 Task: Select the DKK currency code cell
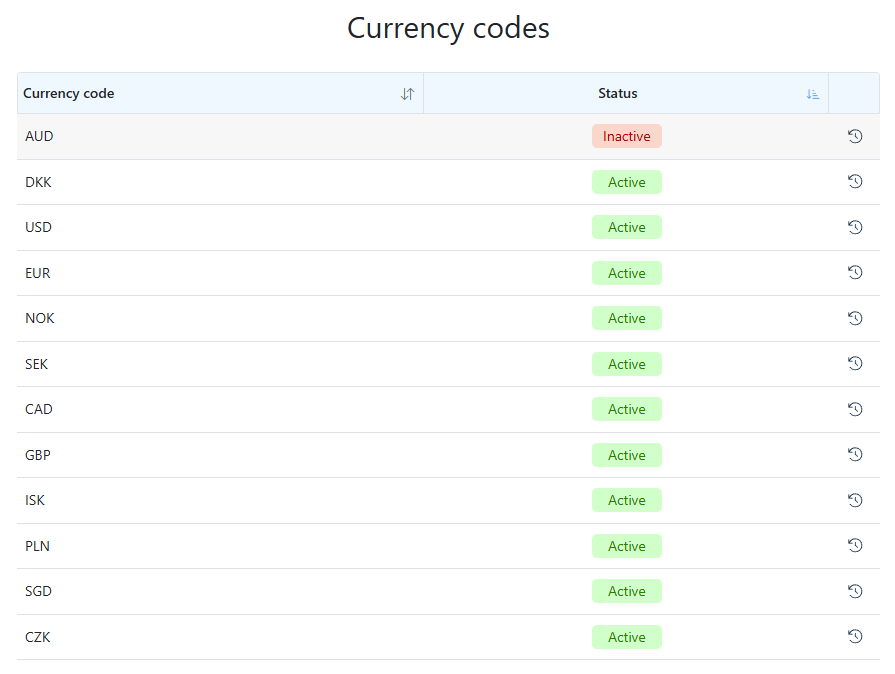point(220,182)
